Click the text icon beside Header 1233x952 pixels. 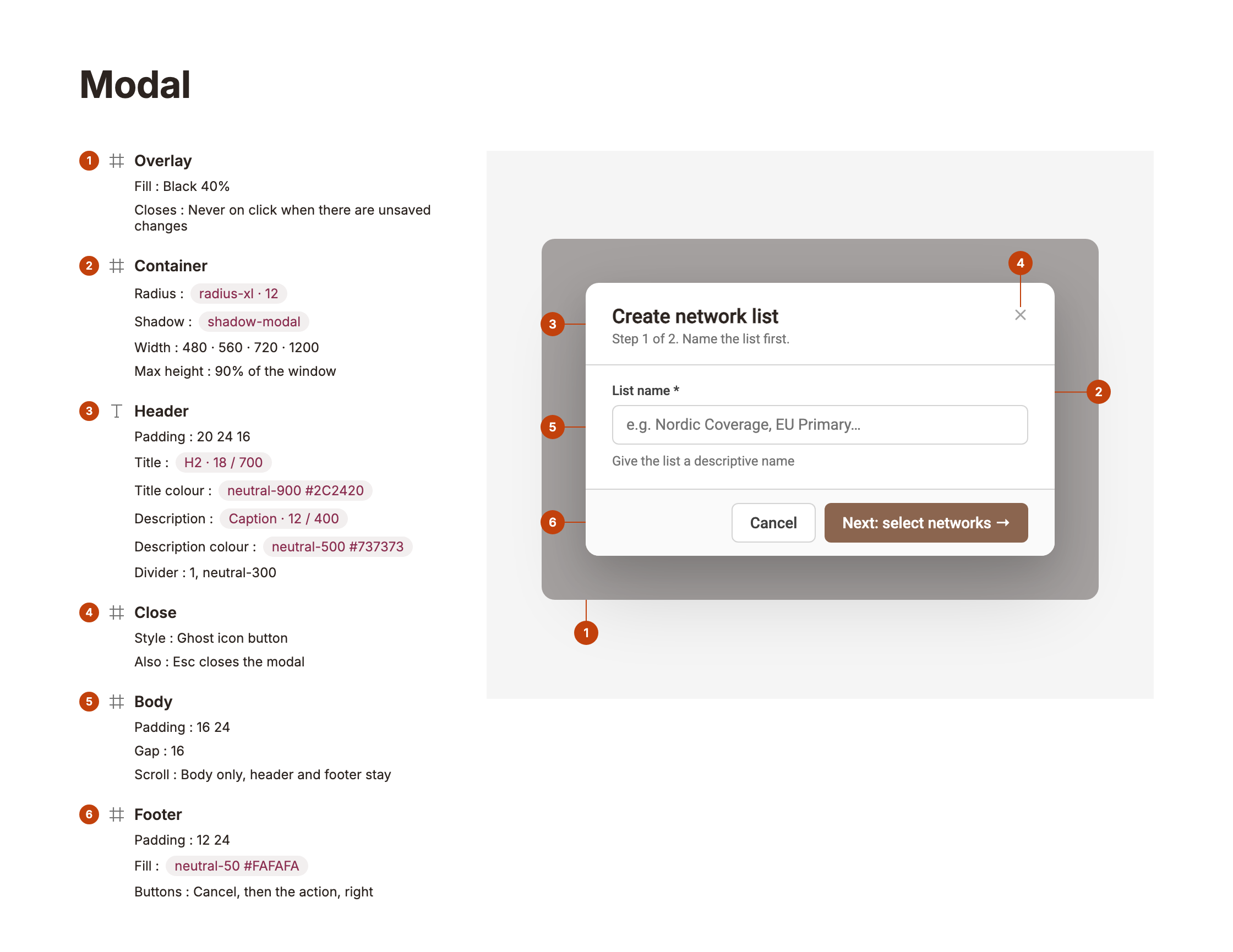tap(117, 411)
